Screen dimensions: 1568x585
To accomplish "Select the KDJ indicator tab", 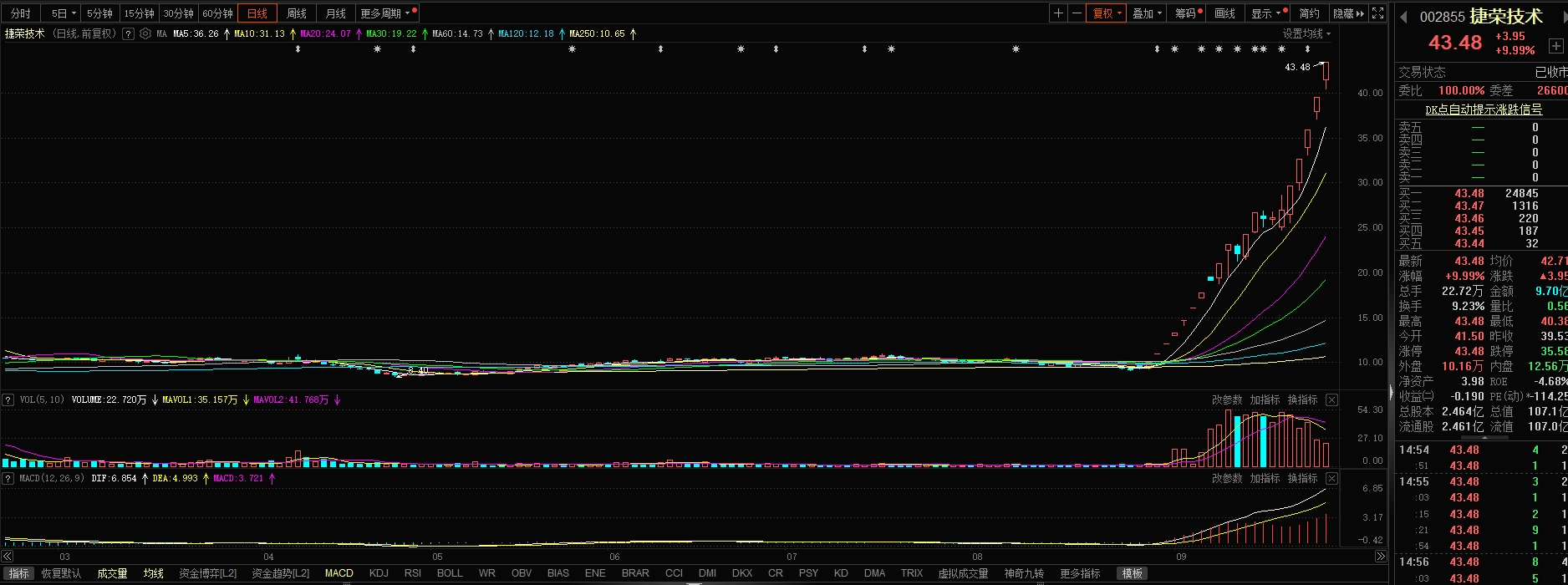I will click(x=379, y=573).
